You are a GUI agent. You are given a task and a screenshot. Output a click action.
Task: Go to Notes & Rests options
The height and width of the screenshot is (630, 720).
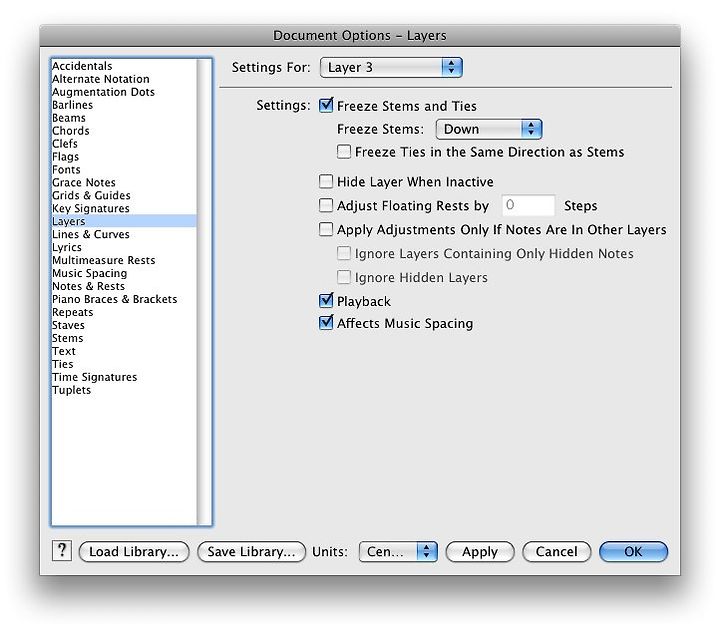pyautogui.click(x=124, y=286)
